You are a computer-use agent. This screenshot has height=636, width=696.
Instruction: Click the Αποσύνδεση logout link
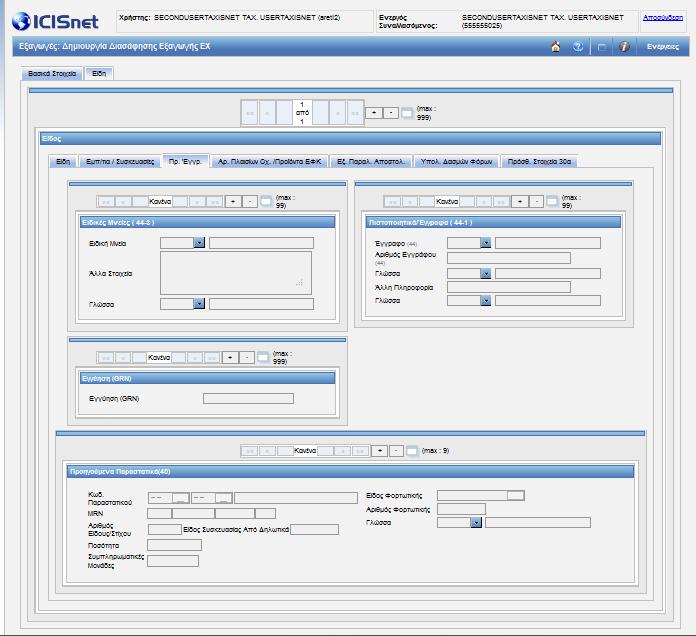coord(663,18)
